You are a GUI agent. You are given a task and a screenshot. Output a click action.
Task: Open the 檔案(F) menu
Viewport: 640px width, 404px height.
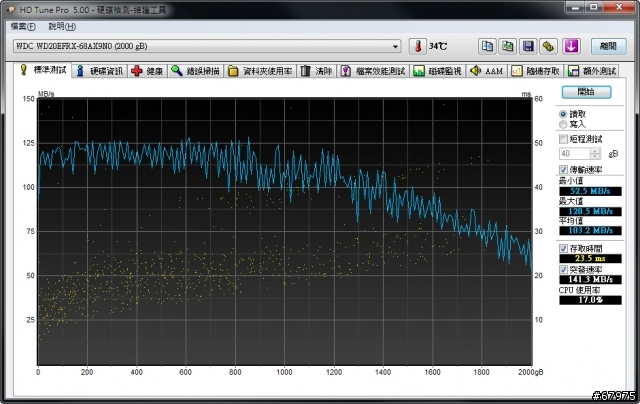[x=23, y=27]
